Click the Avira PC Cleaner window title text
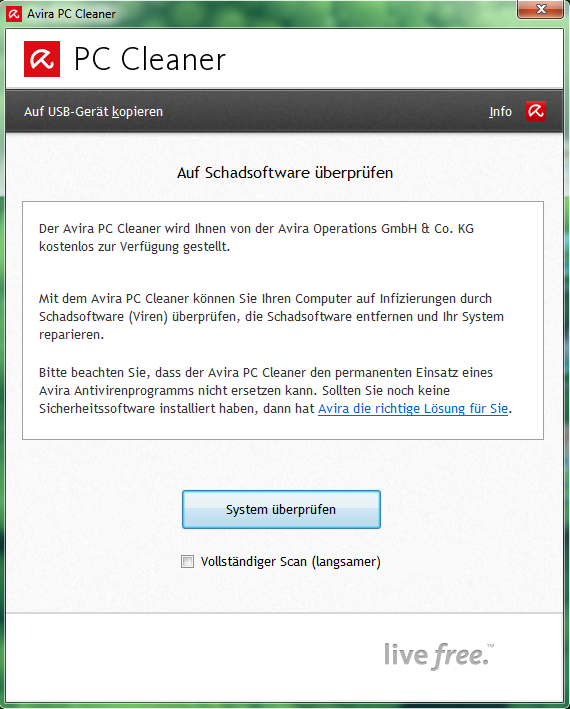 (71, 14)
